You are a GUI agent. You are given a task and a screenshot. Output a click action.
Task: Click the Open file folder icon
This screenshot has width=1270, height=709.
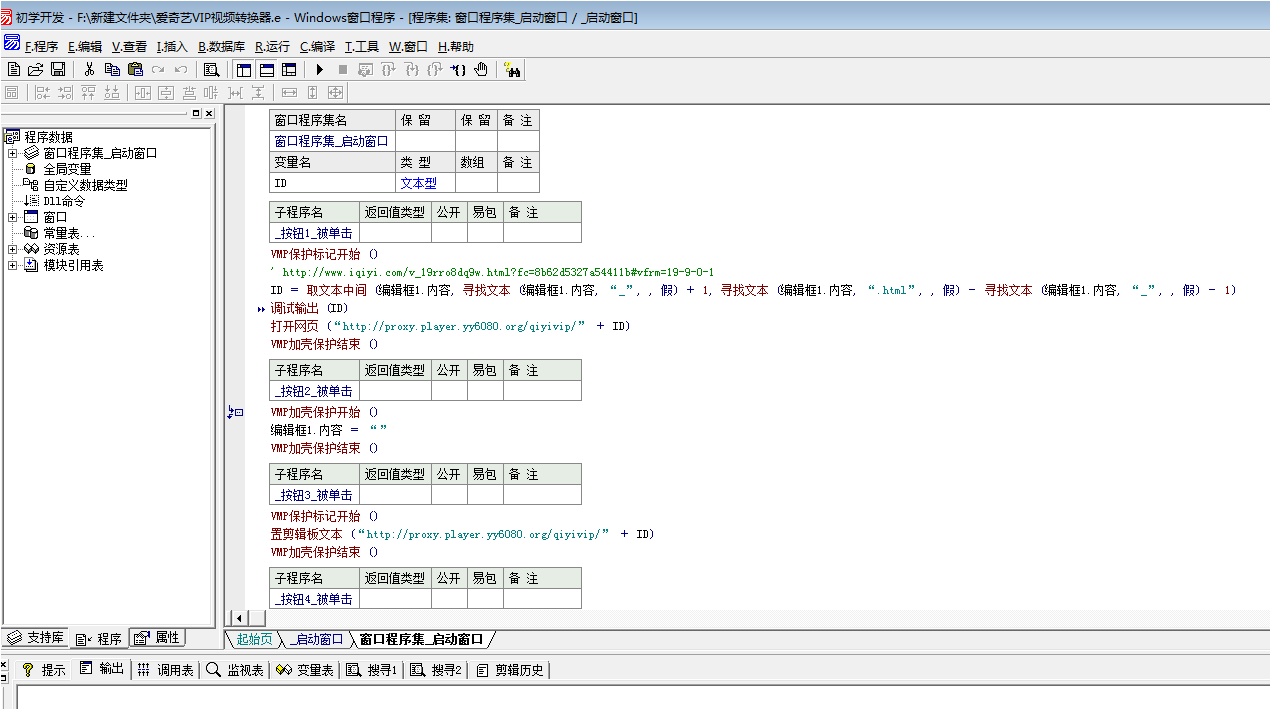(x=35, y=69)
